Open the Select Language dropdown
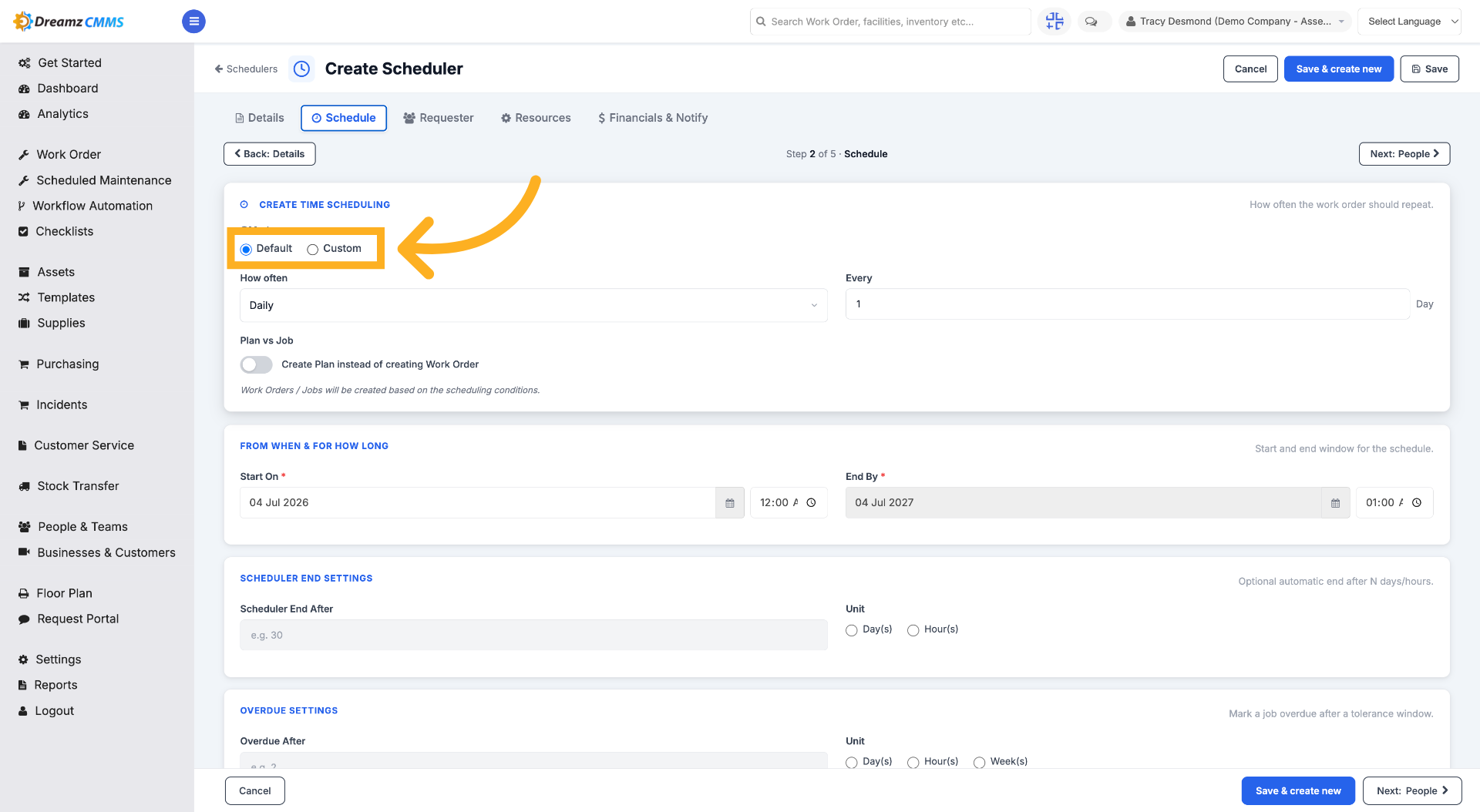Screen dimensions: 1480x812 point(1409,22)
